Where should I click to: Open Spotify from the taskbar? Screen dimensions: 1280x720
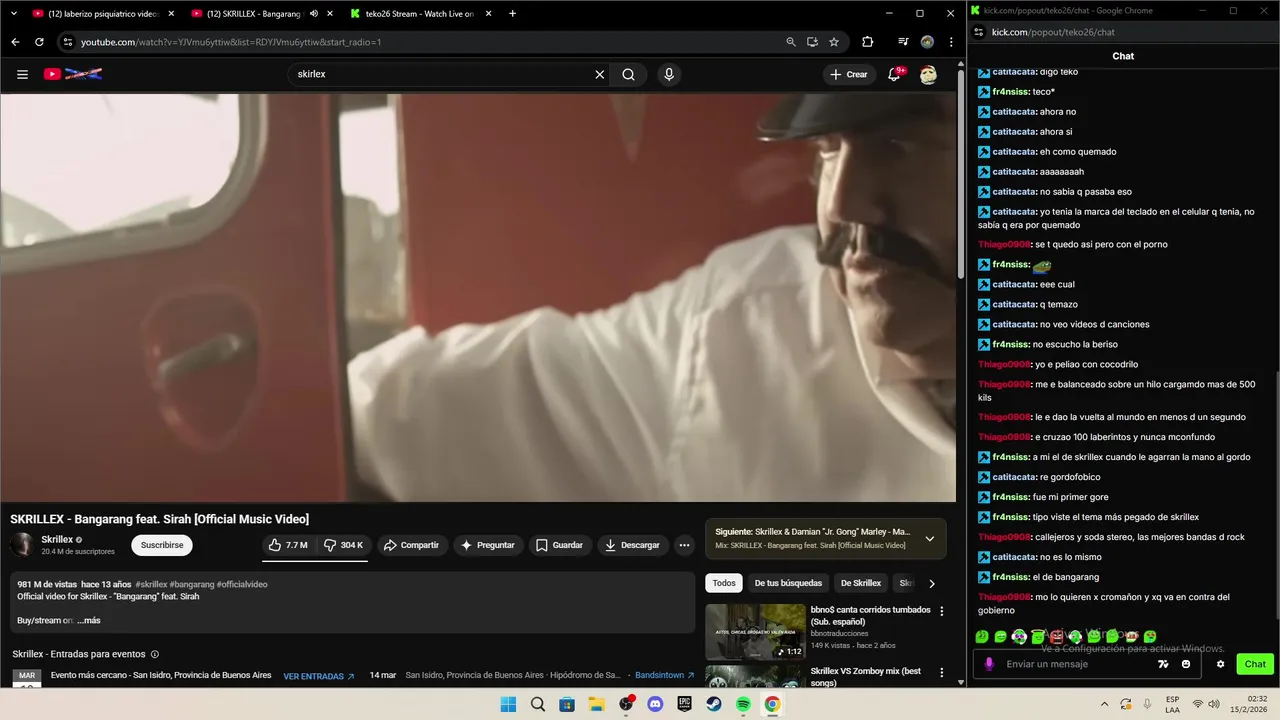[743, 704]
